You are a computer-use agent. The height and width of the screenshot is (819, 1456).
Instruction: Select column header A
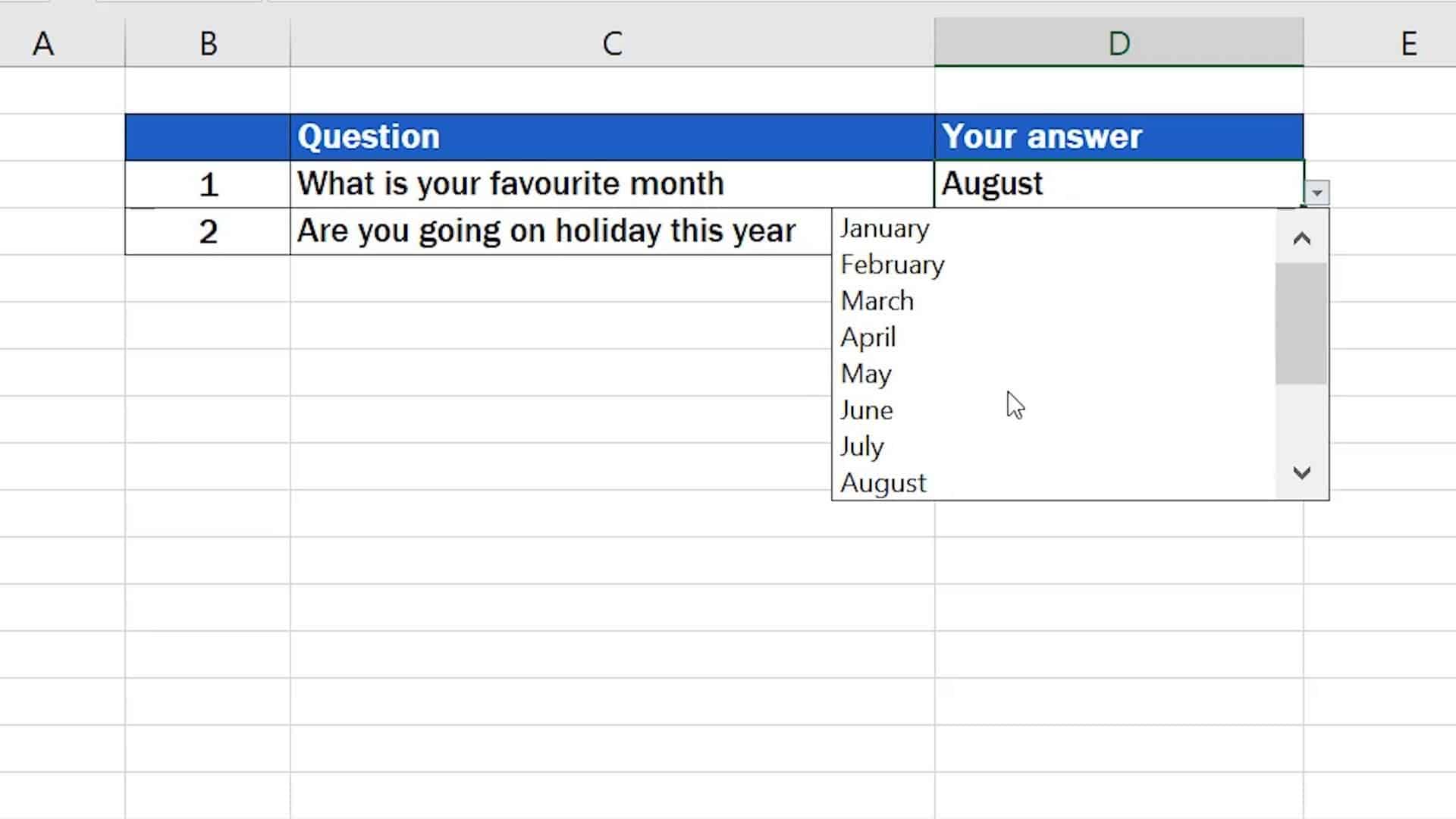(x=43, y=43)
